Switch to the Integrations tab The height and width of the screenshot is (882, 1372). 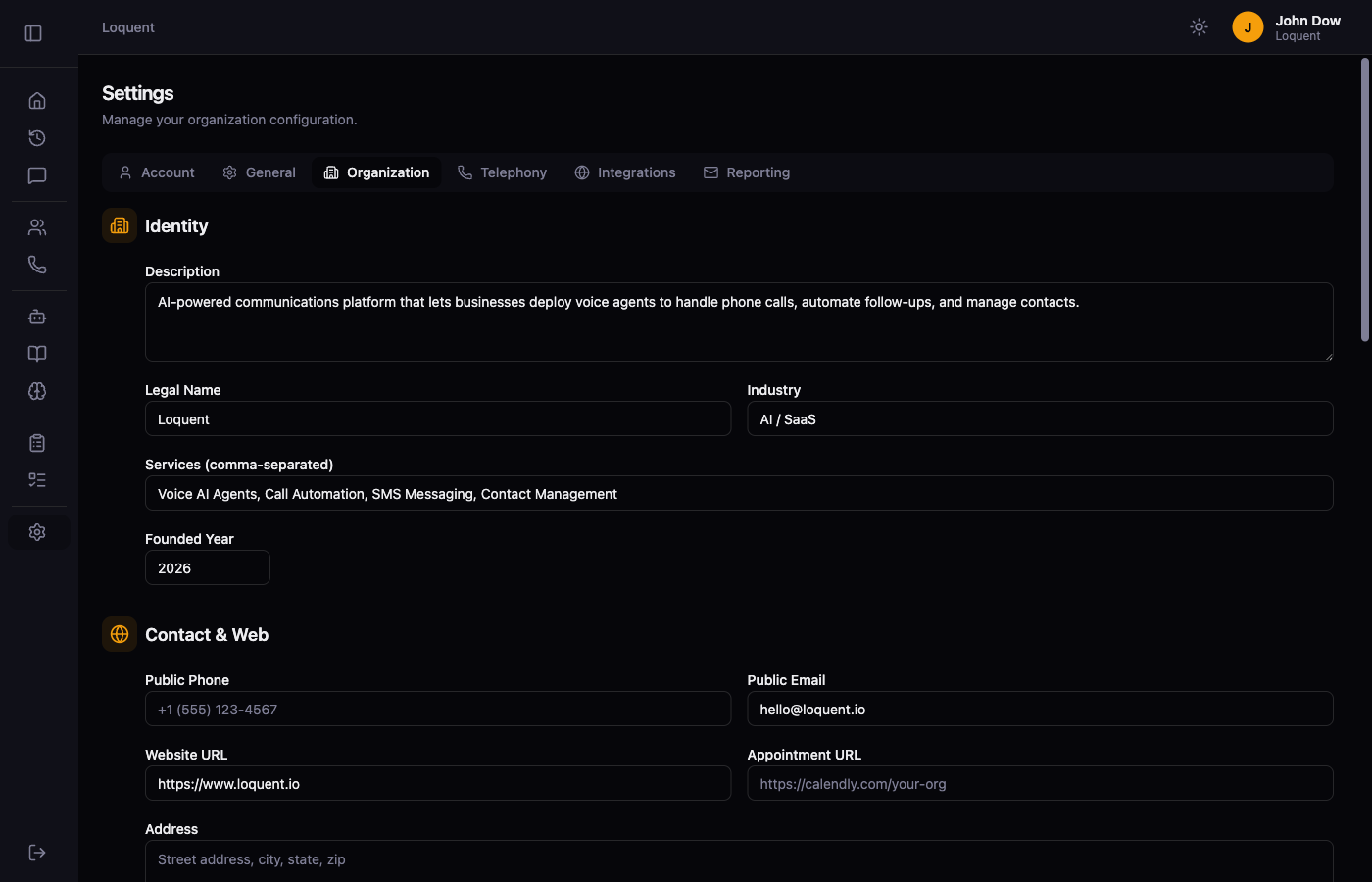(x=625, y=171)
